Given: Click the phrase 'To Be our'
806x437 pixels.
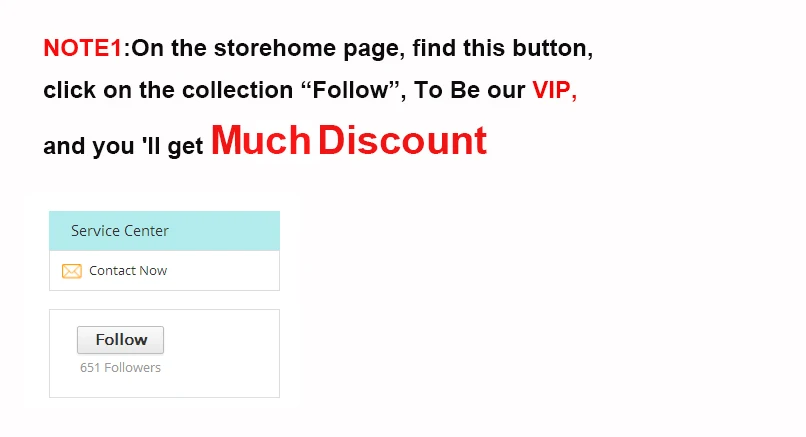Looking at the screenshot, I should (470, 90).
